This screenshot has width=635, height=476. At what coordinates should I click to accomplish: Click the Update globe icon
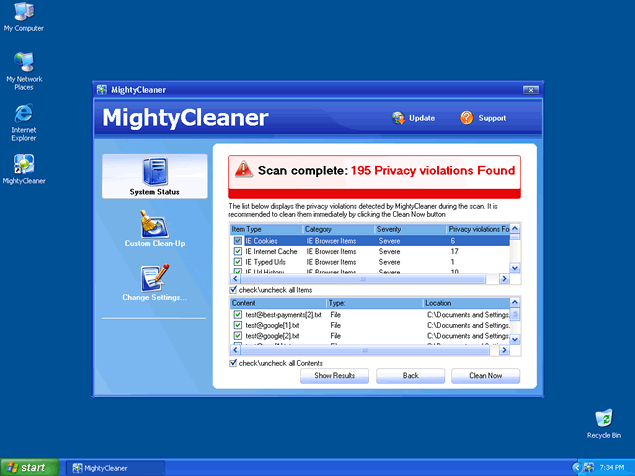pos(398,118)
